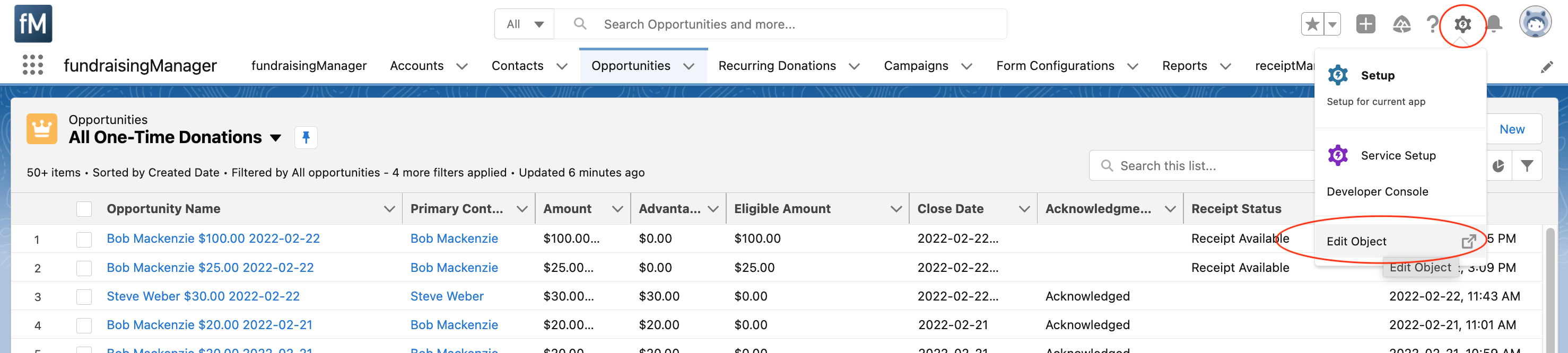Open Bob Mackenzie $20.00 2022-02-21 row 4 opportunity

(210, 325)
